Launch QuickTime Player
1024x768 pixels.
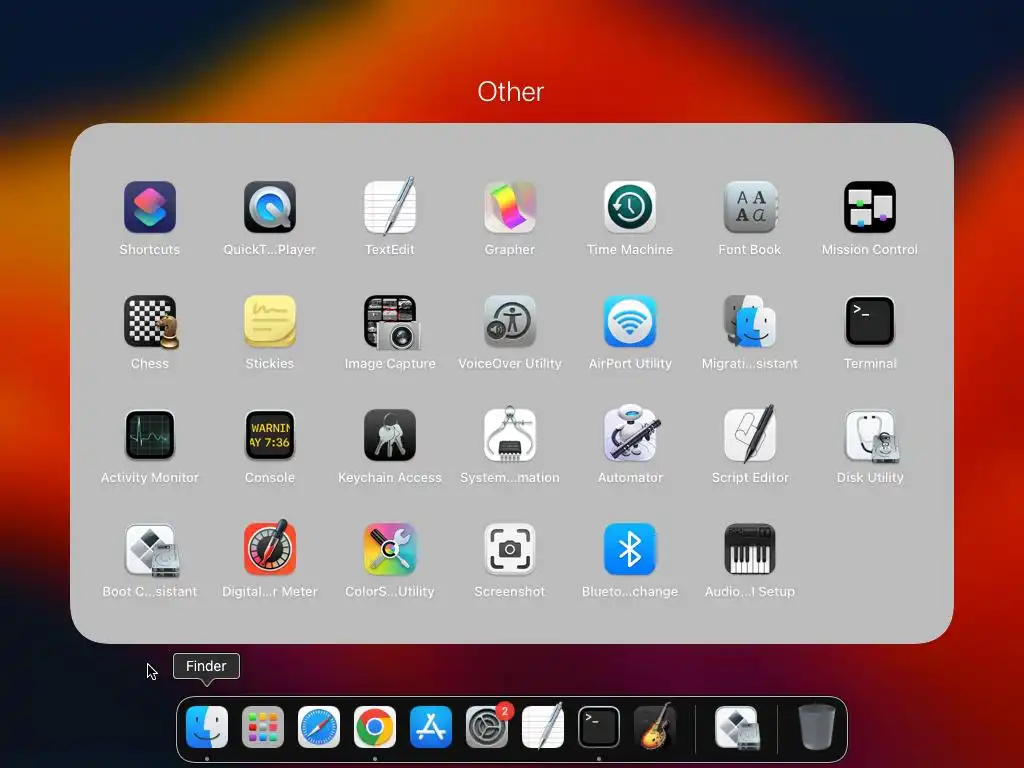270,208
